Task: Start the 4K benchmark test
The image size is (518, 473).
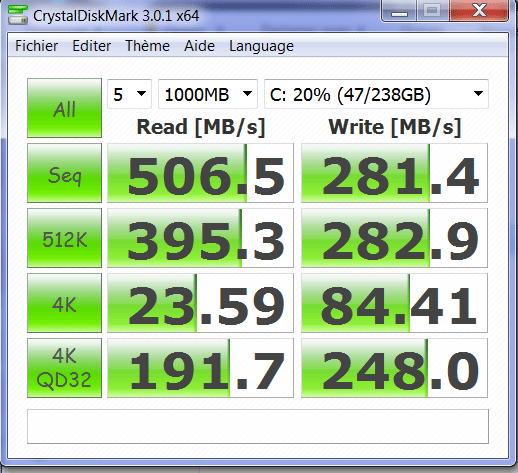Action: 64,303
